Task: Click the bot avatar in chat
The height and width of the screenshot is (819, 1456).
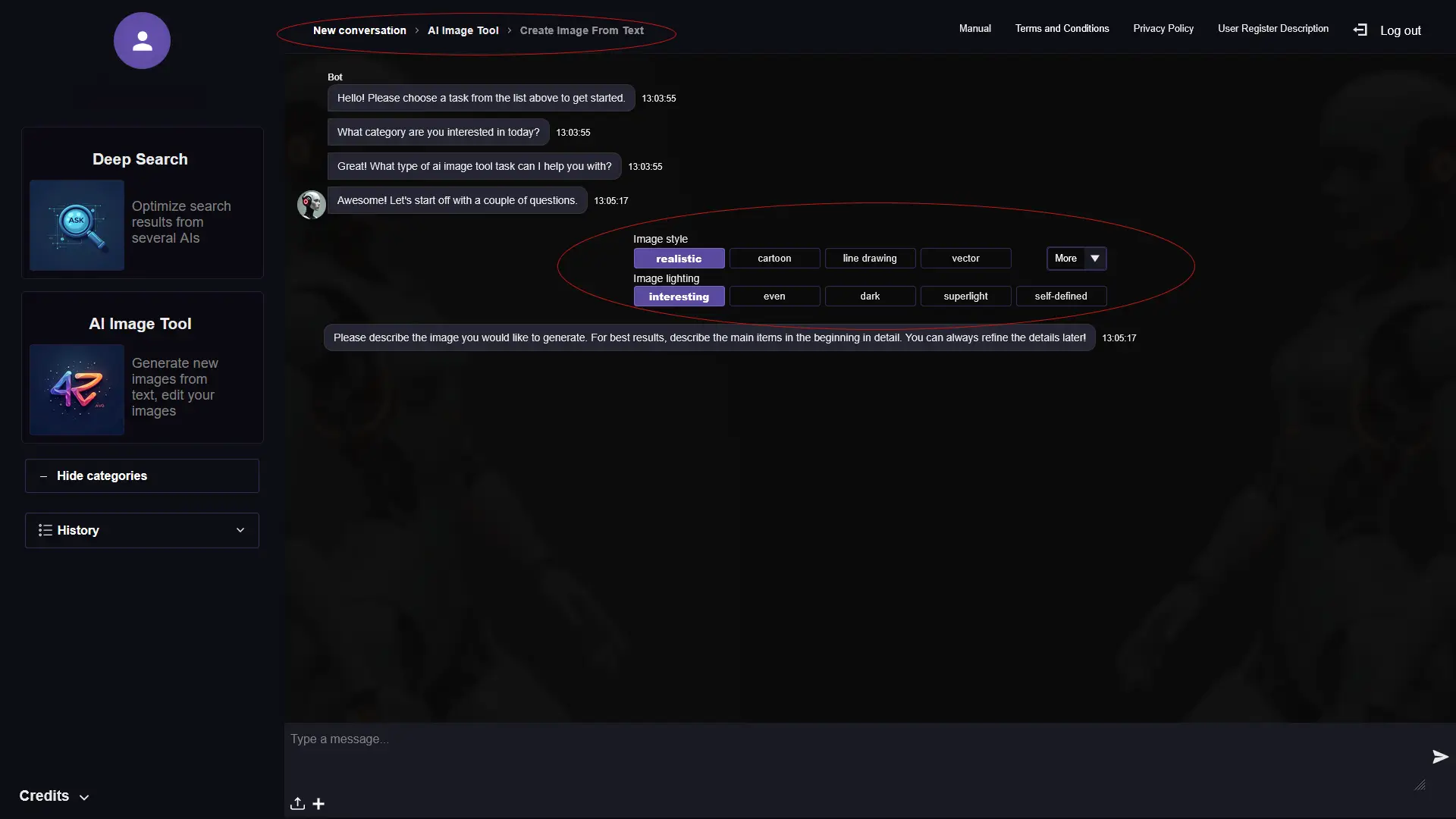Action: pyautogui.click(x=311, y=205)
